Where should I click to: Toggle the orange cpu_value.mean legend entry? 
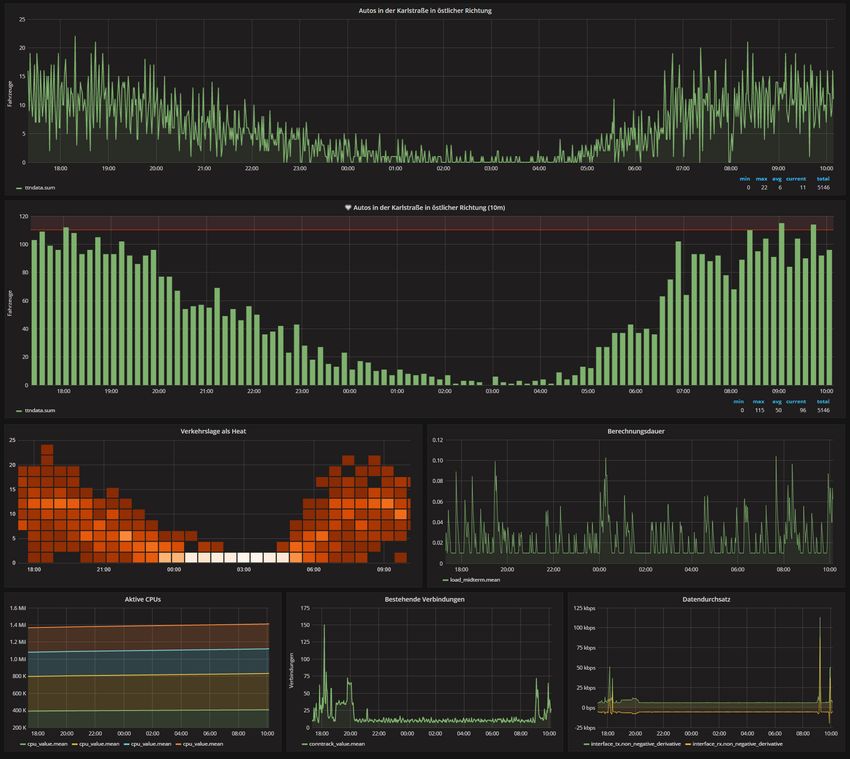202,744
